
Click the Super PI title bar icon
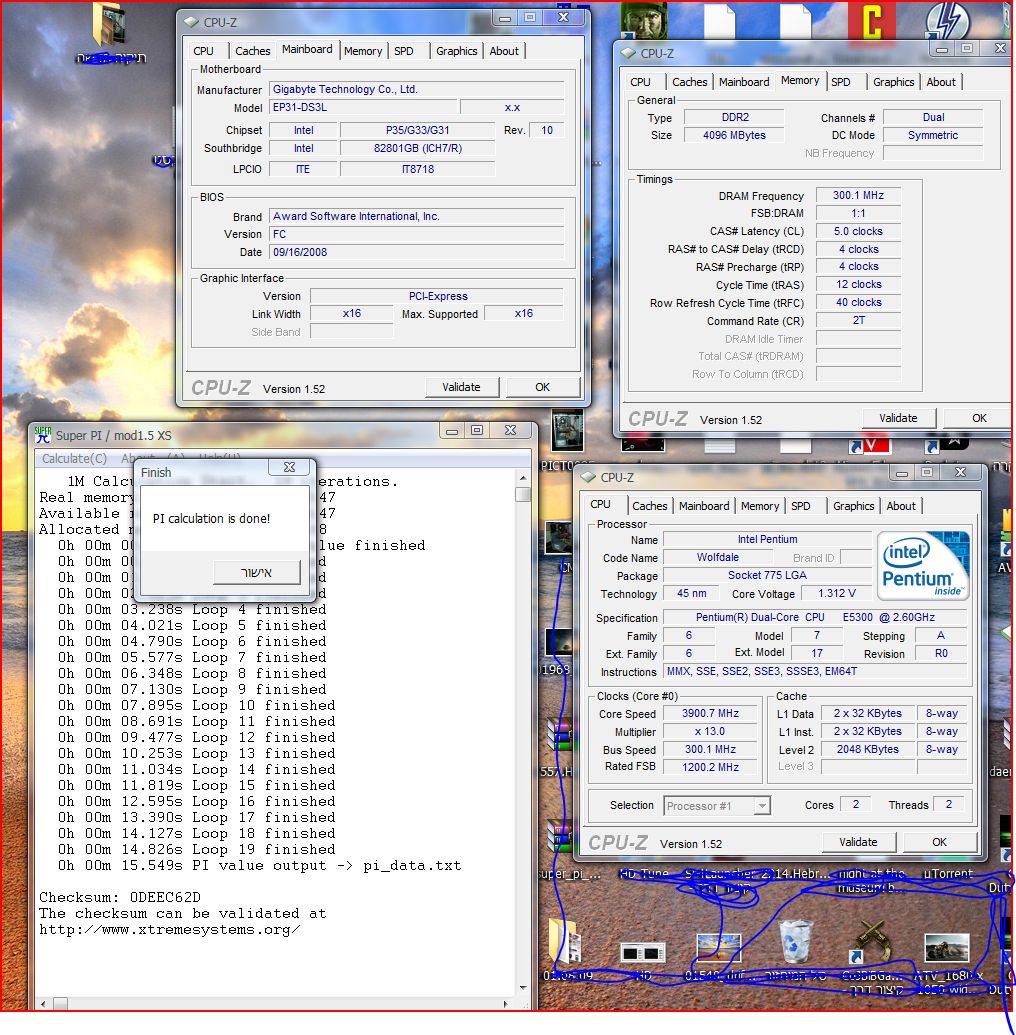[43, 435]
